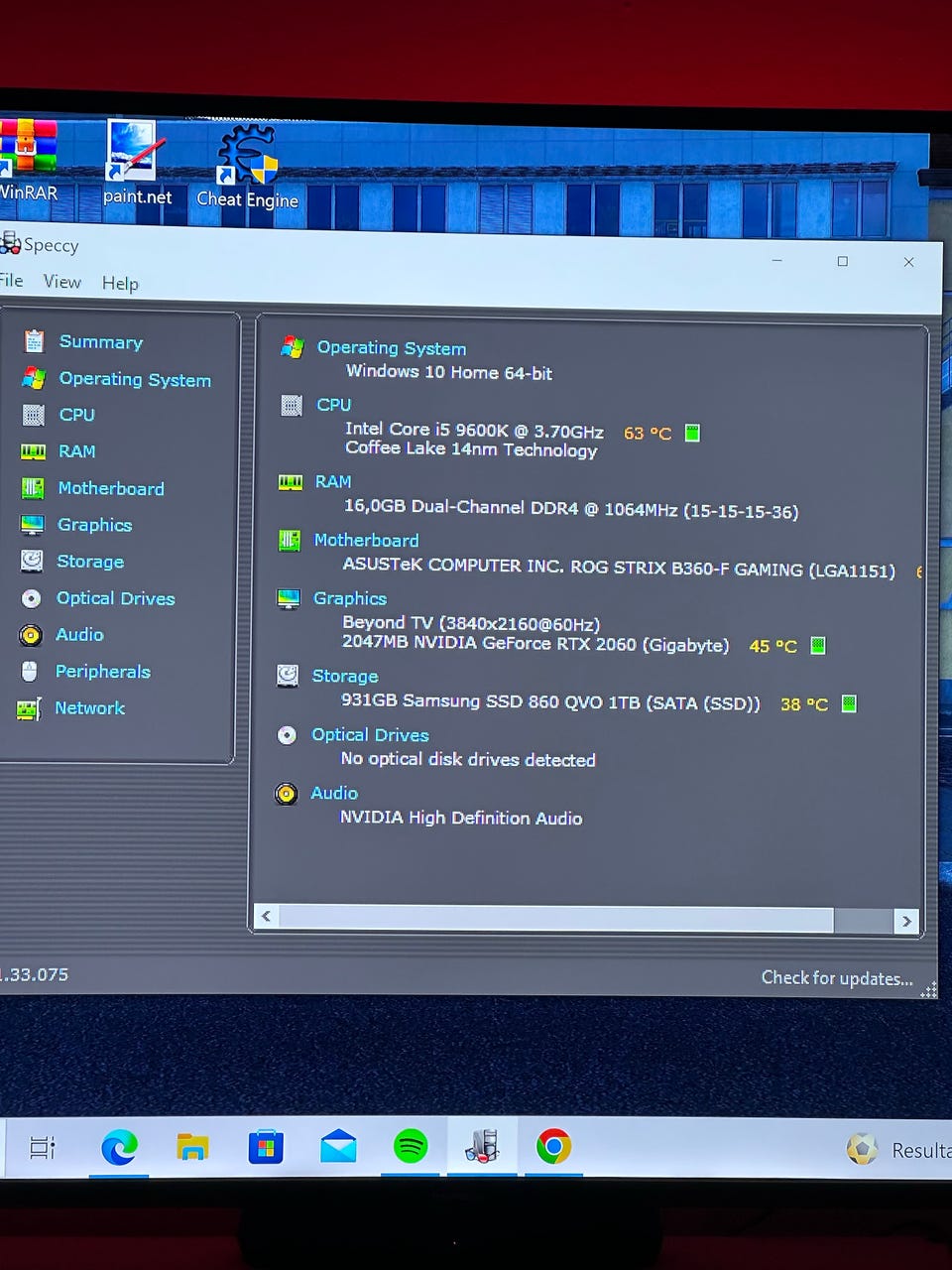Select Summary in the sidebar
The image size is (952, 1270).
tap(101, 342)
